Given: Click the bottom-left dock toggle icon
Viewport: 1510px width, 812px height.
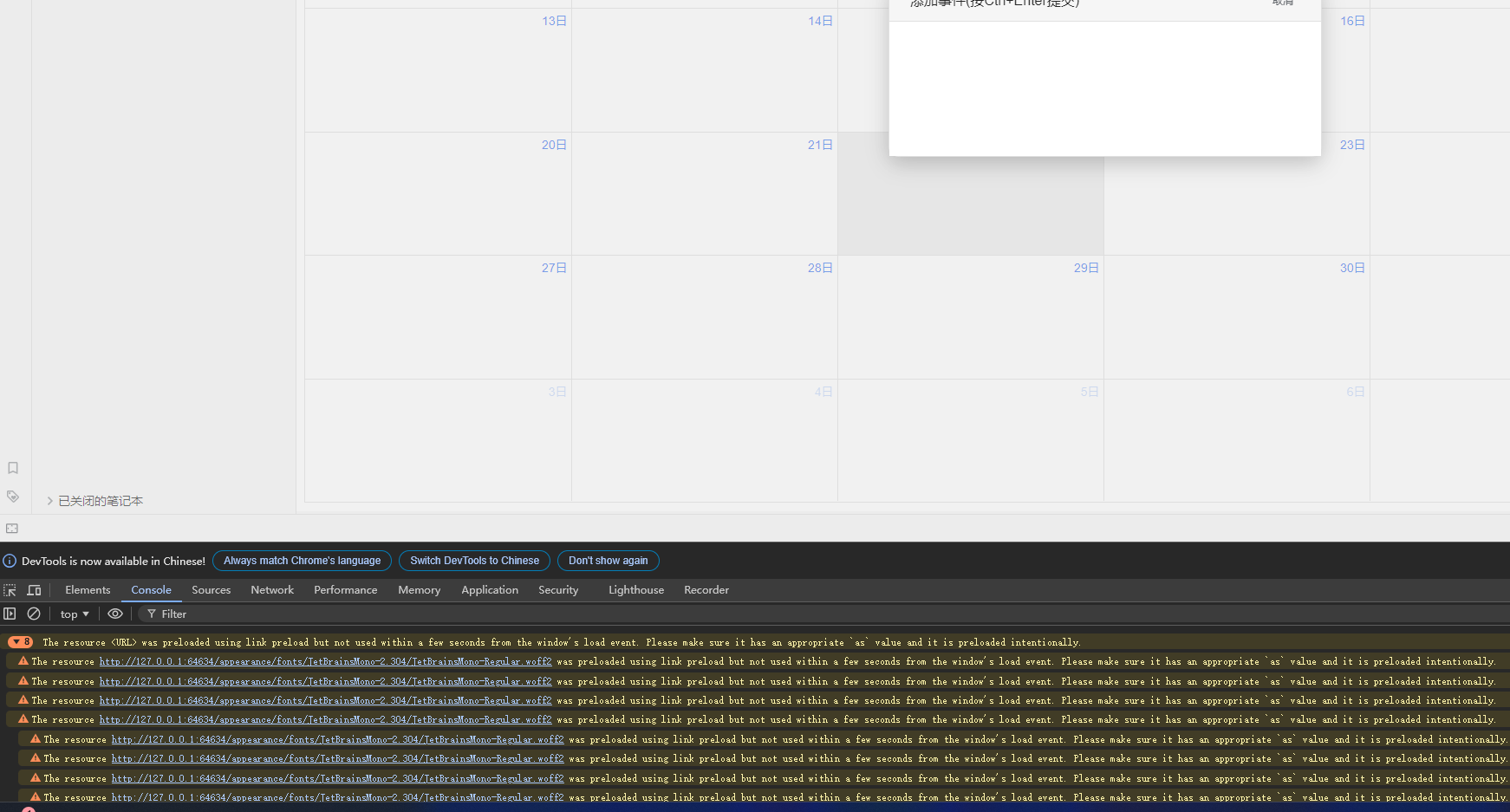Looking at the screenshot, I should tap(12, 529).
